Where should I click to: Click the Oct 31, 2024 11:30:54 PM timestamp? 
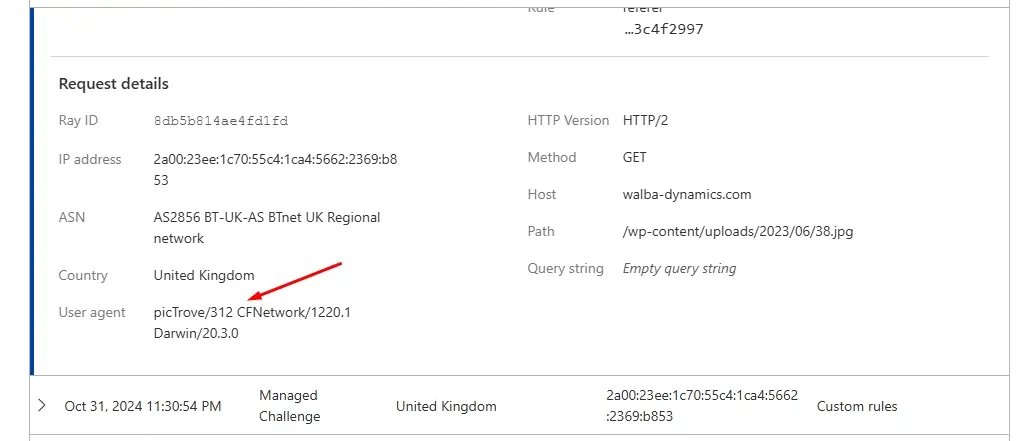[143, 406]
